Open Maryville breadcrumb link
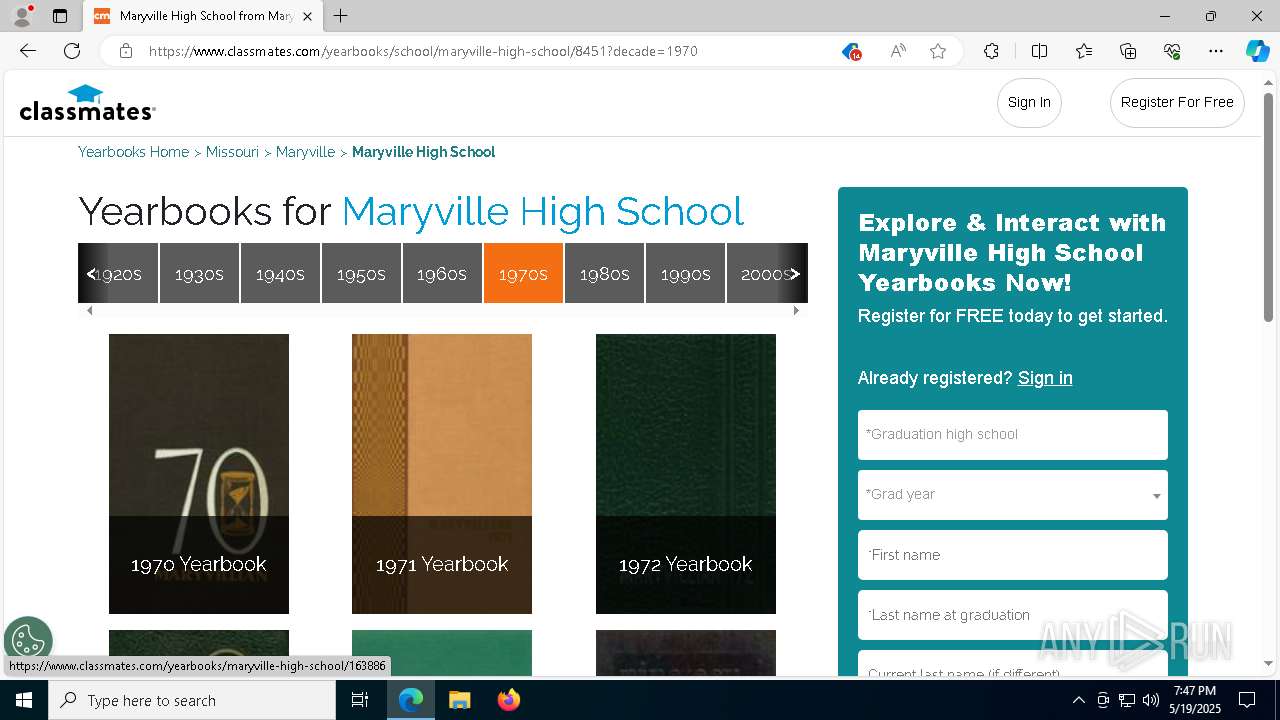1280x720 pixels. pyautogui.click(x=305, y=152)
